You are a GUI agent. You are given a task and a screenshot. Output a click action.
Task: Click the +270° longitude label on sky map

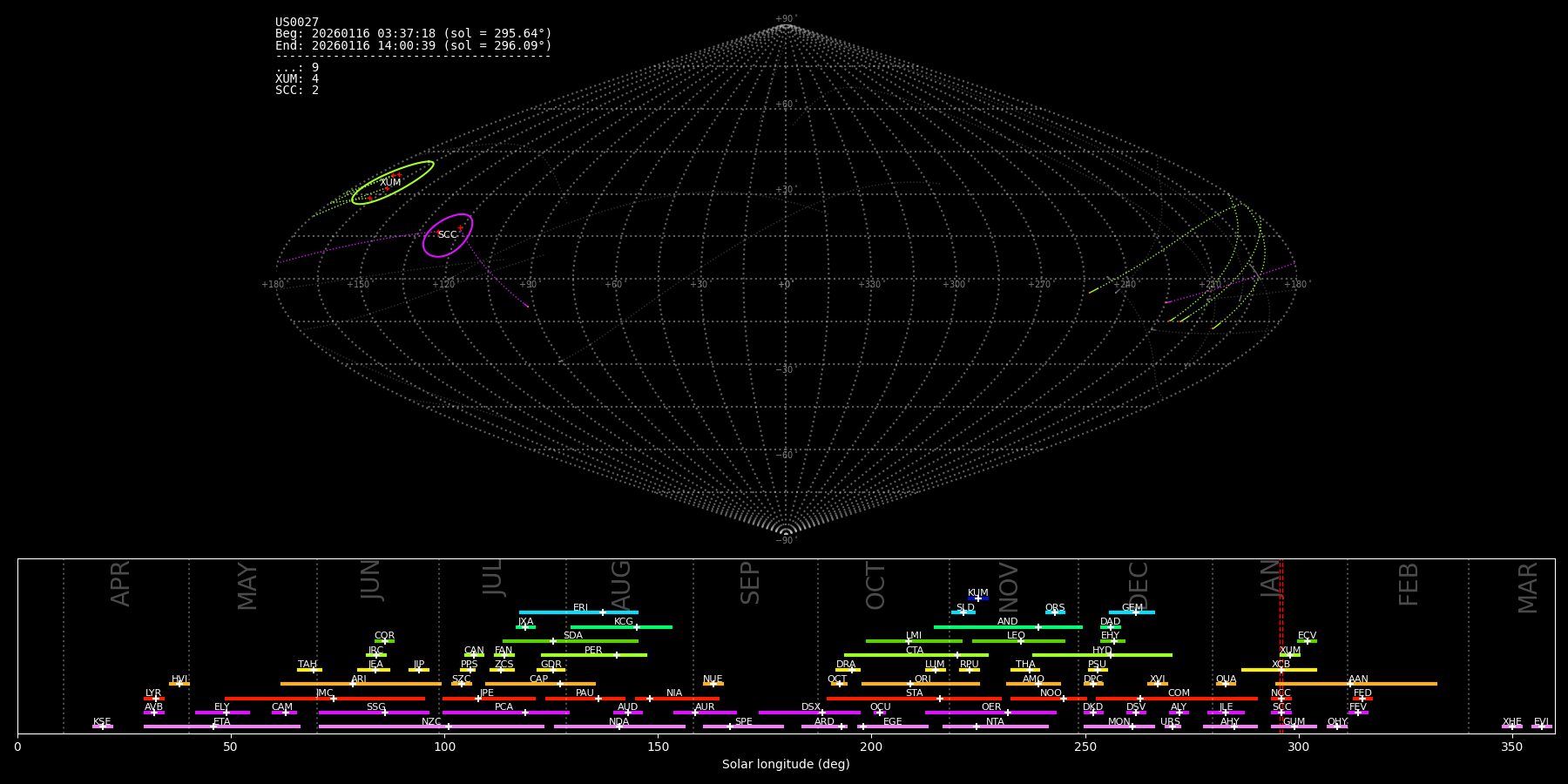coord(1039,285)
